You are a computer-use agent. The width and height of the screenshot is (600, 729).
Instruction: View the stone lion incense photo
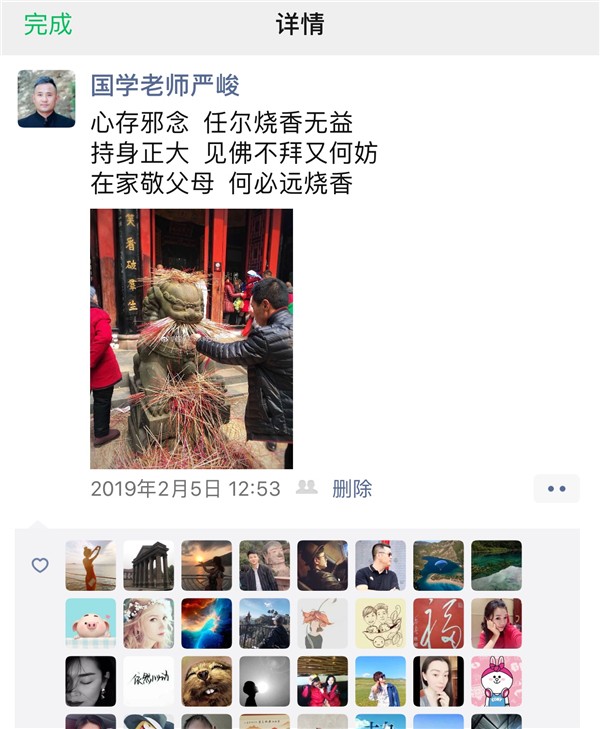tap(191, 338)
